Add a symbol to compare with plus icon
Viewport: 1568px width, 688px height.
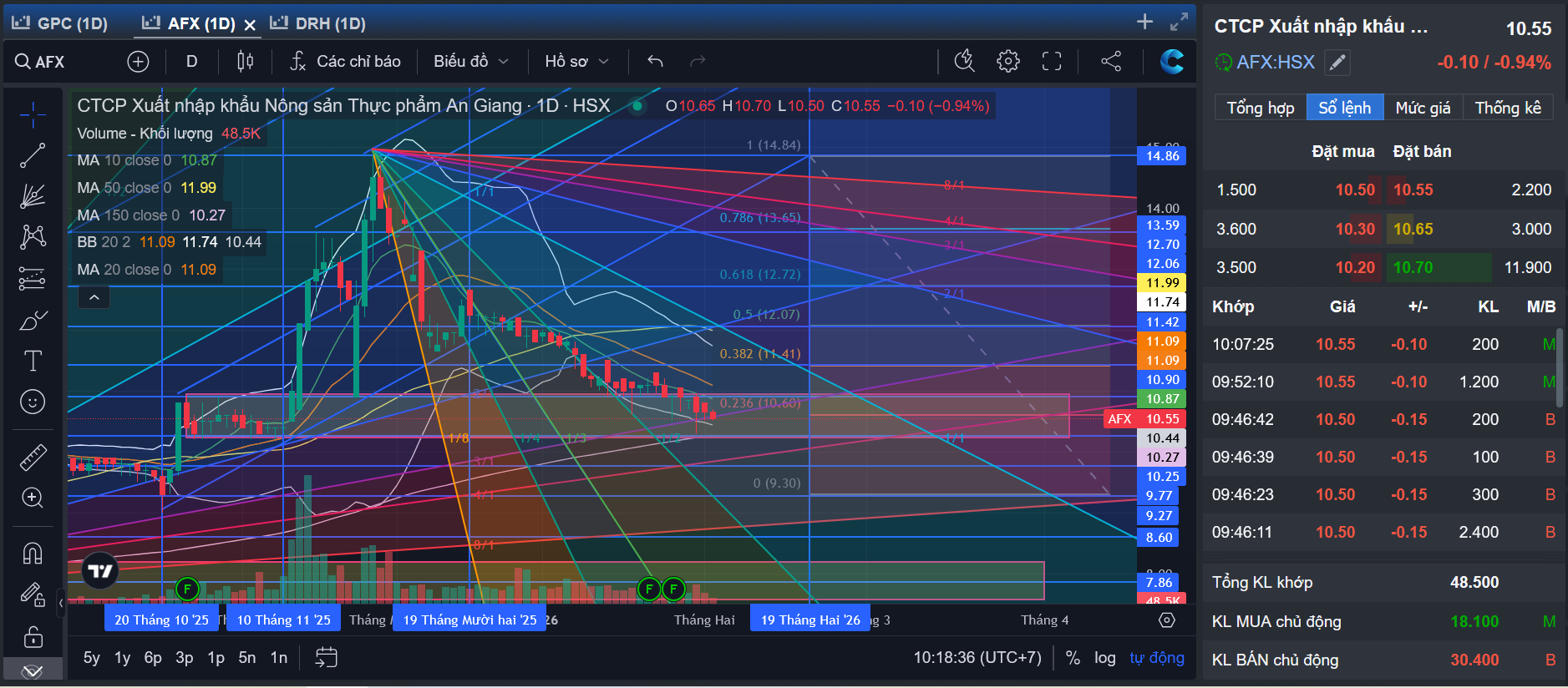pos(138,62)
